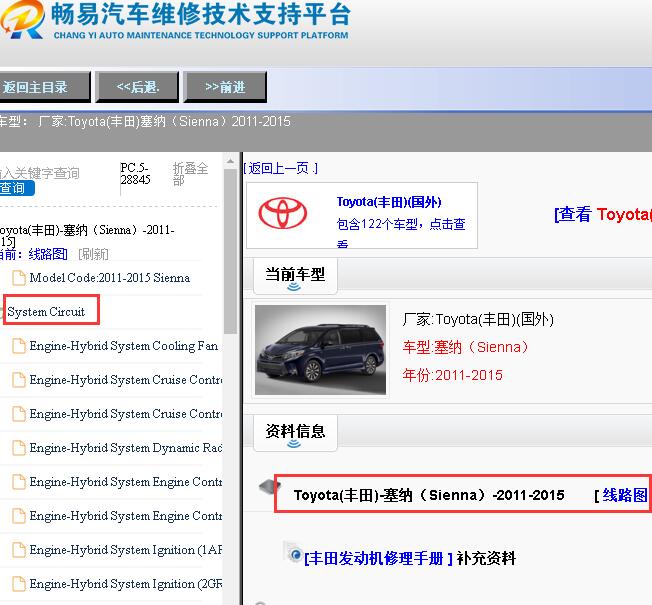Click the >>前进 forward button
The width and height of the screenshot is (652, 605).
(225, 87)
